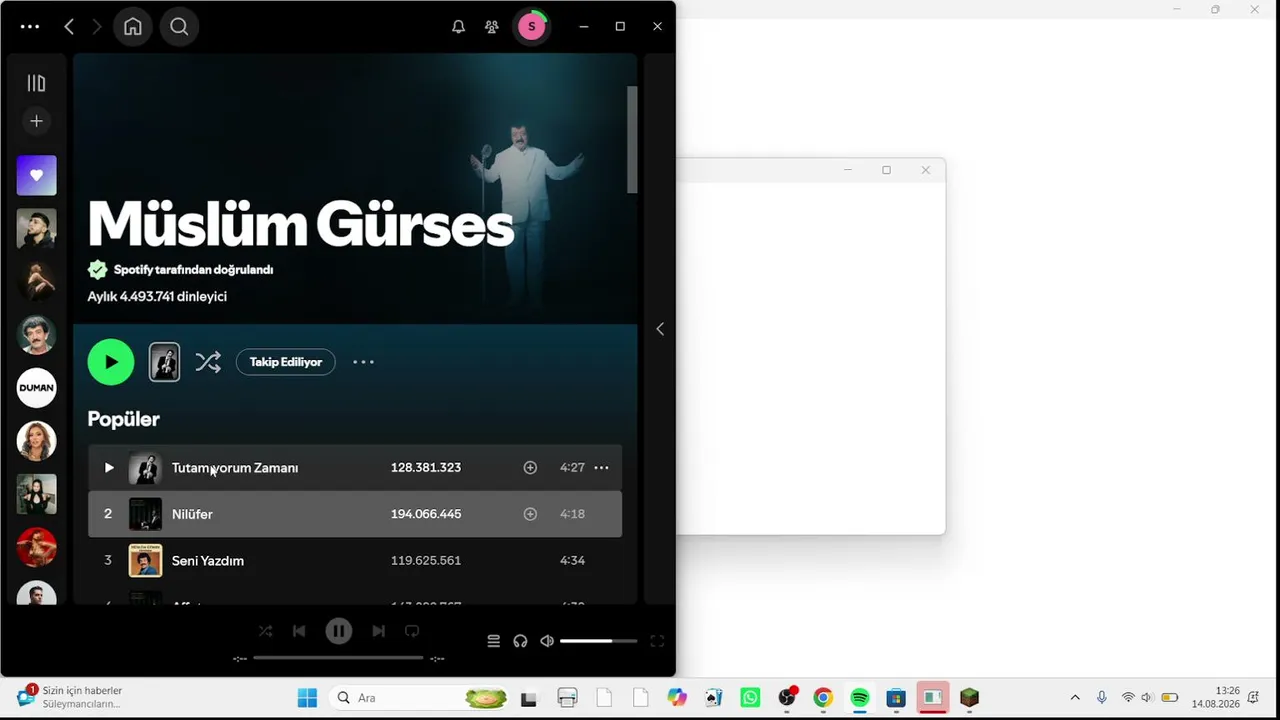
Task: Click the Spotify verified badge
Action: (97, 270)
